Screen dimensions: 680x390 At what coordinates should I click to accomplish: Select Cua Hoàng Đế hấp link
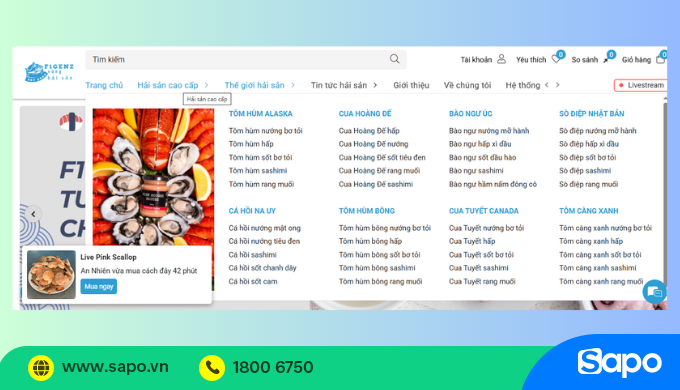point(369,131)
